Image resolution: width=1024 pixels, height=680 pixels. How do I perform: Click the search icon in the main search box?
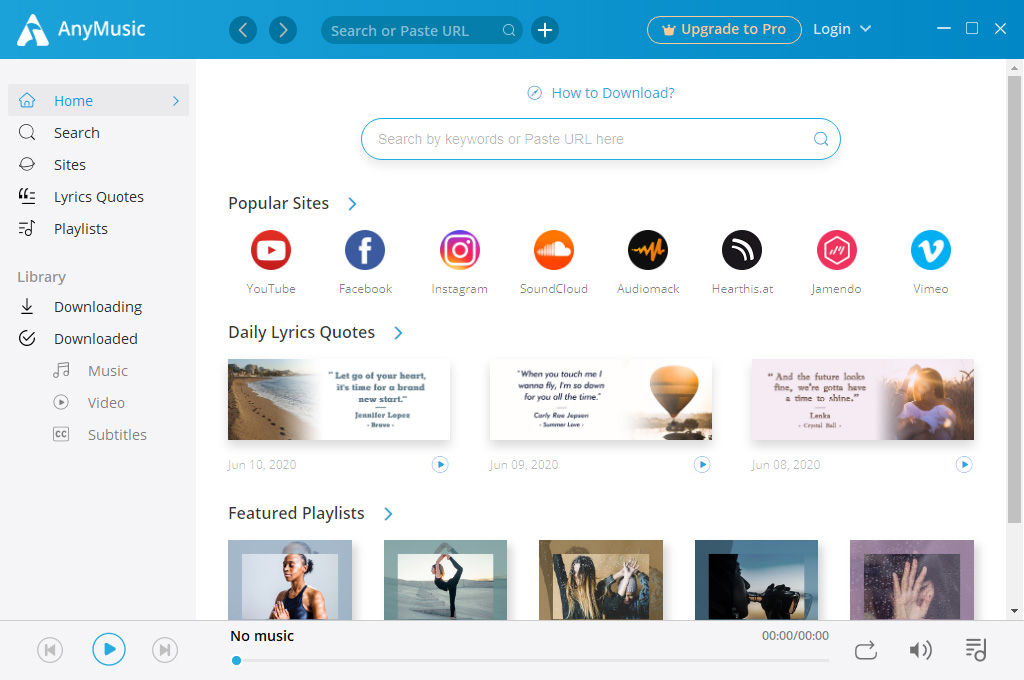pyautogui.click(x=821, y=139)
